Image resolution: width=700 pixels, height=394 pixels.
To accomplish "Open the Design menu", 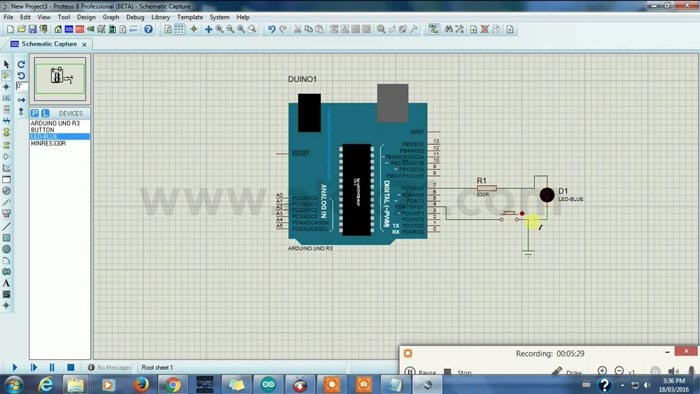I will pyautogui.click(x=86, y=17).
